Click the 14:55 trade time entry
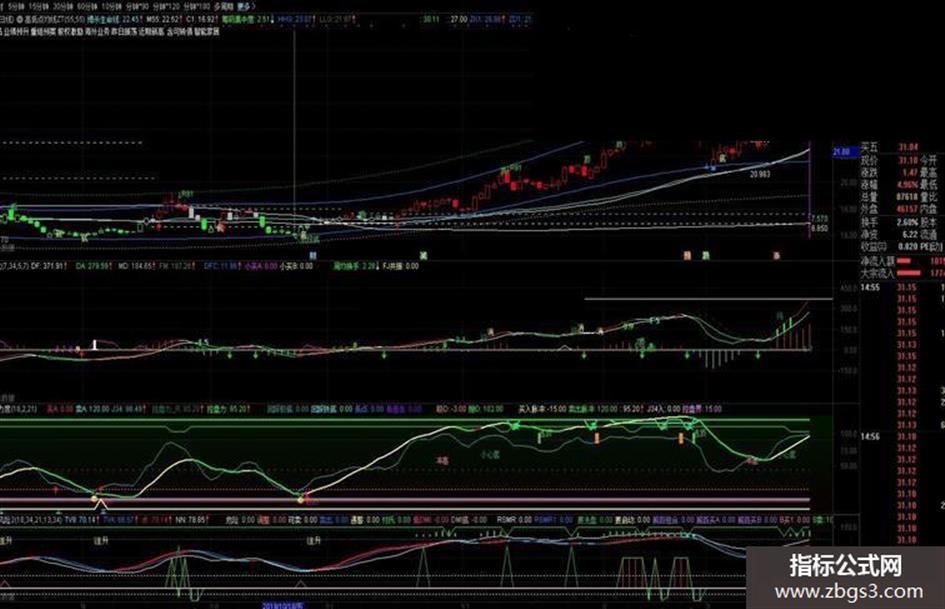The image size is (945, 609). 870,288
